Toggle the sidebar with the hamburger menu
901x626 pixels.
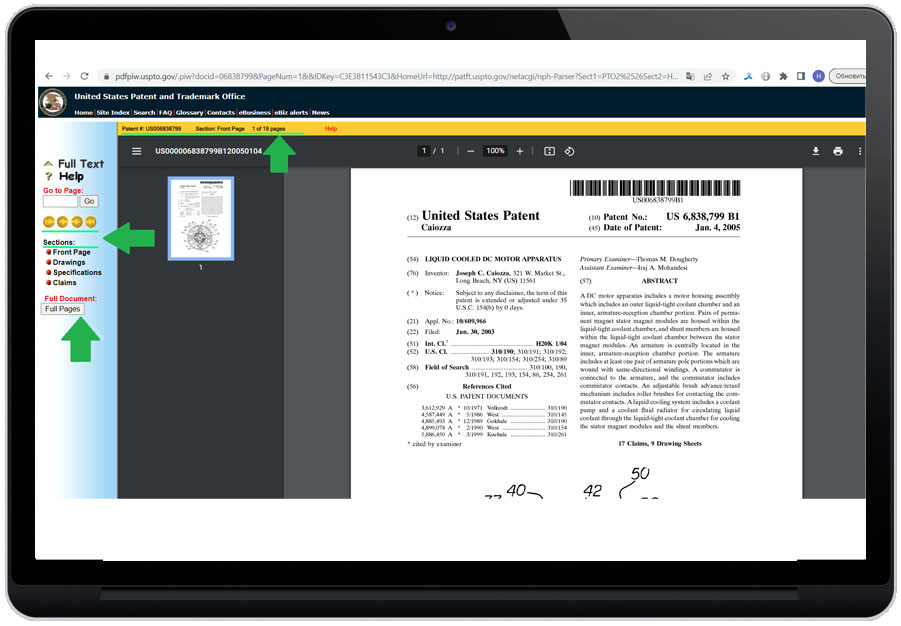coord(136,151)
